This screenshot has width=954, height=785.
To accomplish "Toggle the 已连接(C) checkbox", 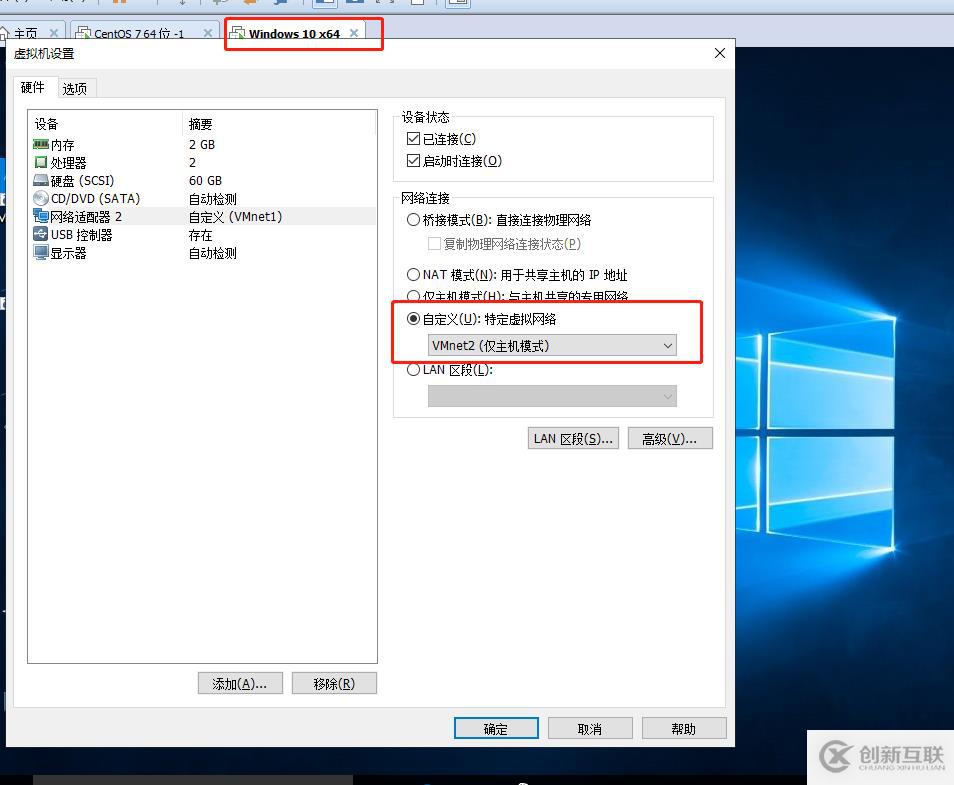I will (x=413, y=139).
